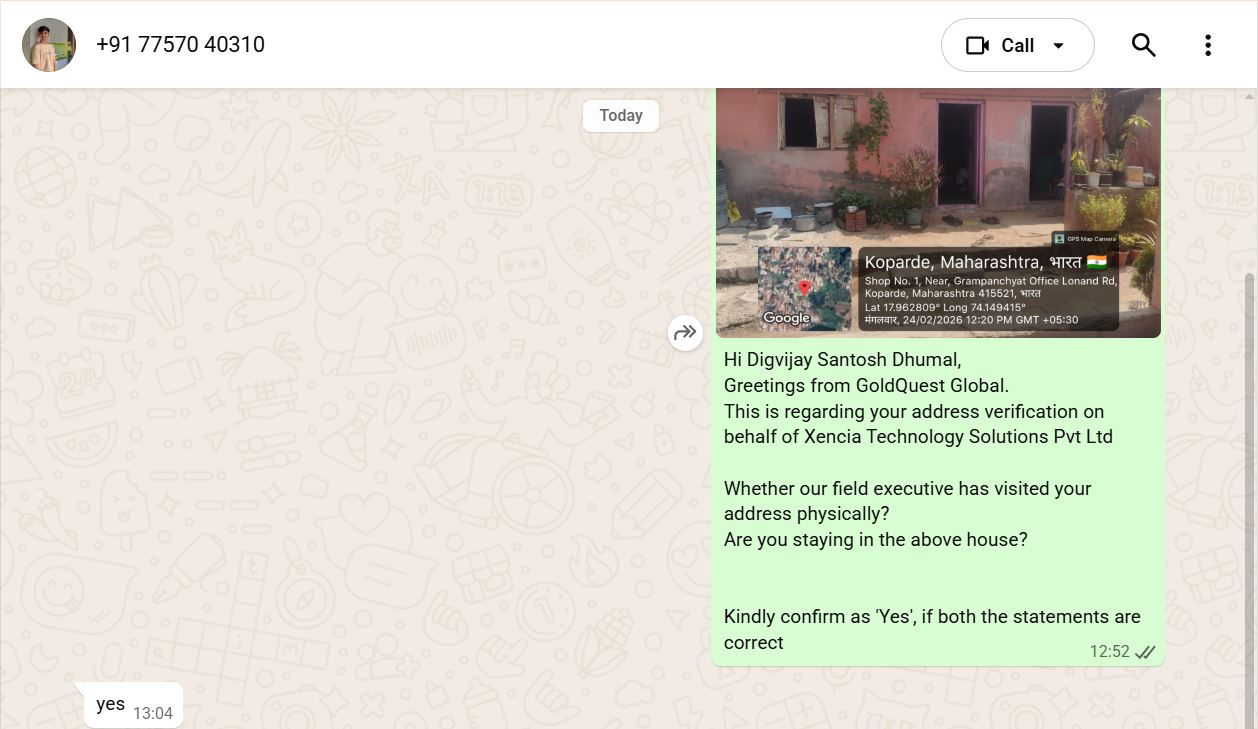Forward the photo message using arrow icon

click(x=685, y=333)
